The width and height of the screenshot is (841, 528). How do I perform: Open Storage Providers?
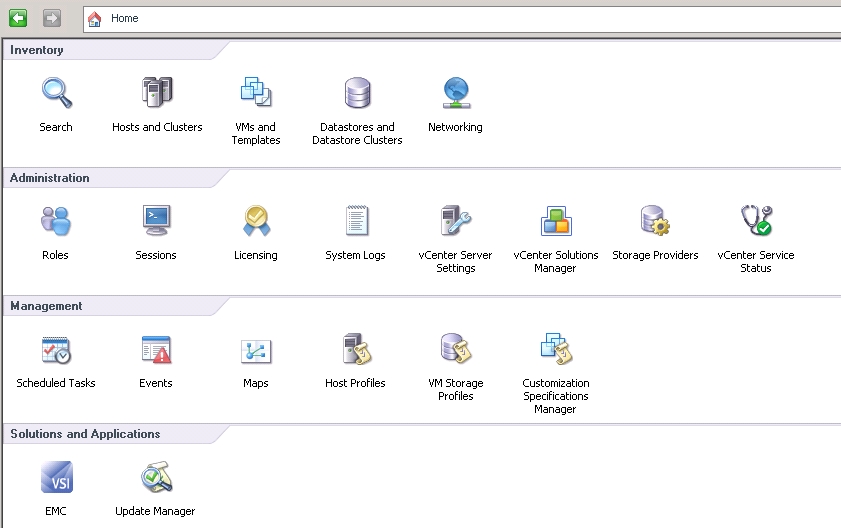pyautogui.click(x=655, y=221)
